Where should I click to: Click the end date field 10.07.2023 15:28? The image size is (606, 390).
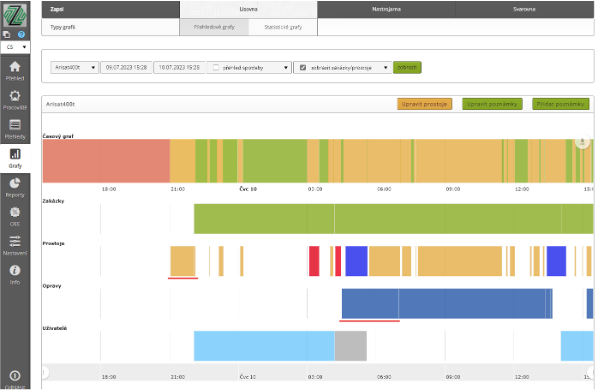(179, 67)
